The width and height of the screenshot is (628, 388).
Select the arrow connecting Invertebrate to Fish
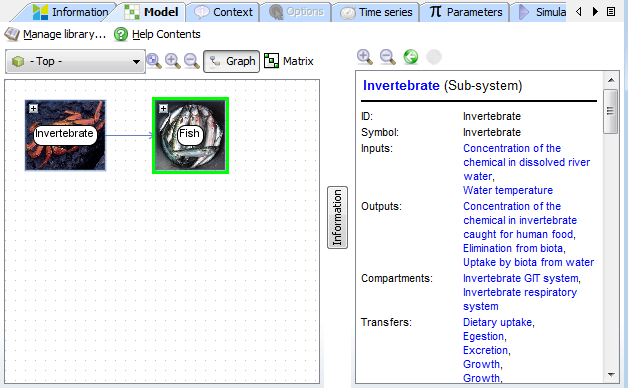click(x=129, y=135)
